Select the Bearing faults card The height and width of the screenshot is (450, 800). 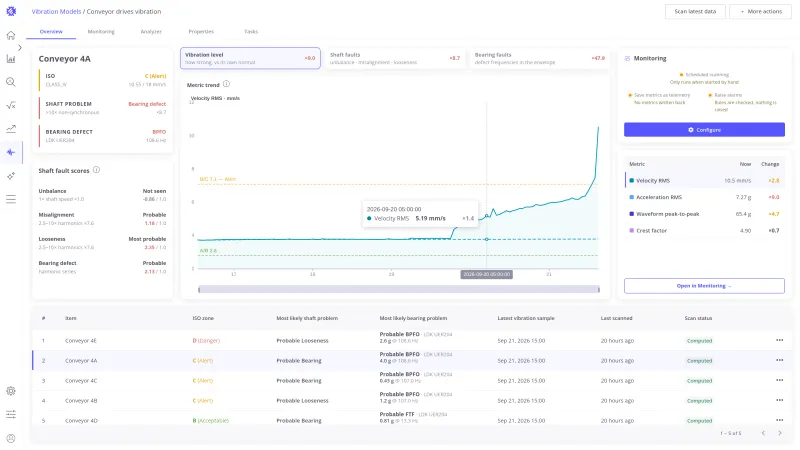pyautogui.click(x=539, y=58)
